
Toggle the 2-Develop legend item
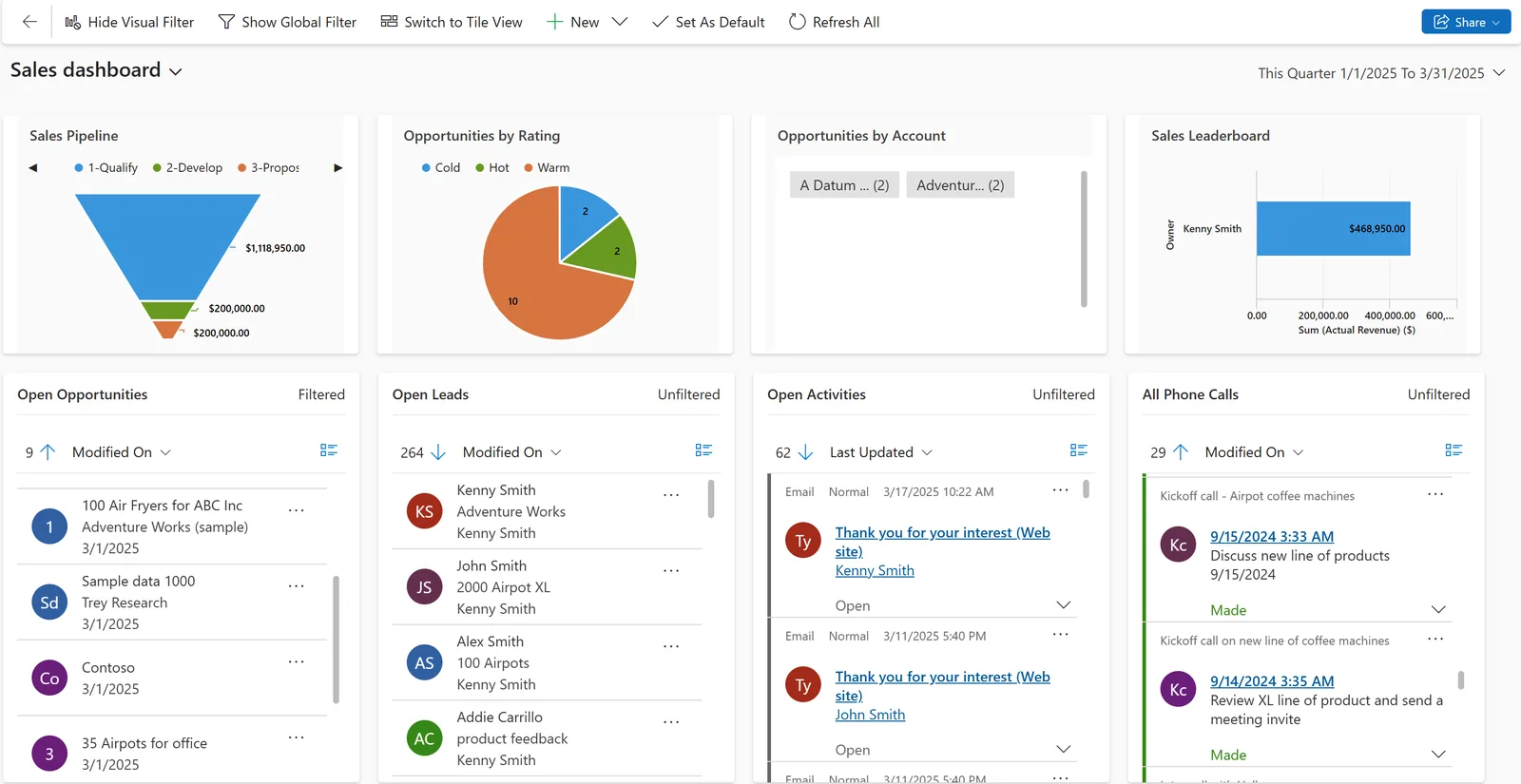187,167
